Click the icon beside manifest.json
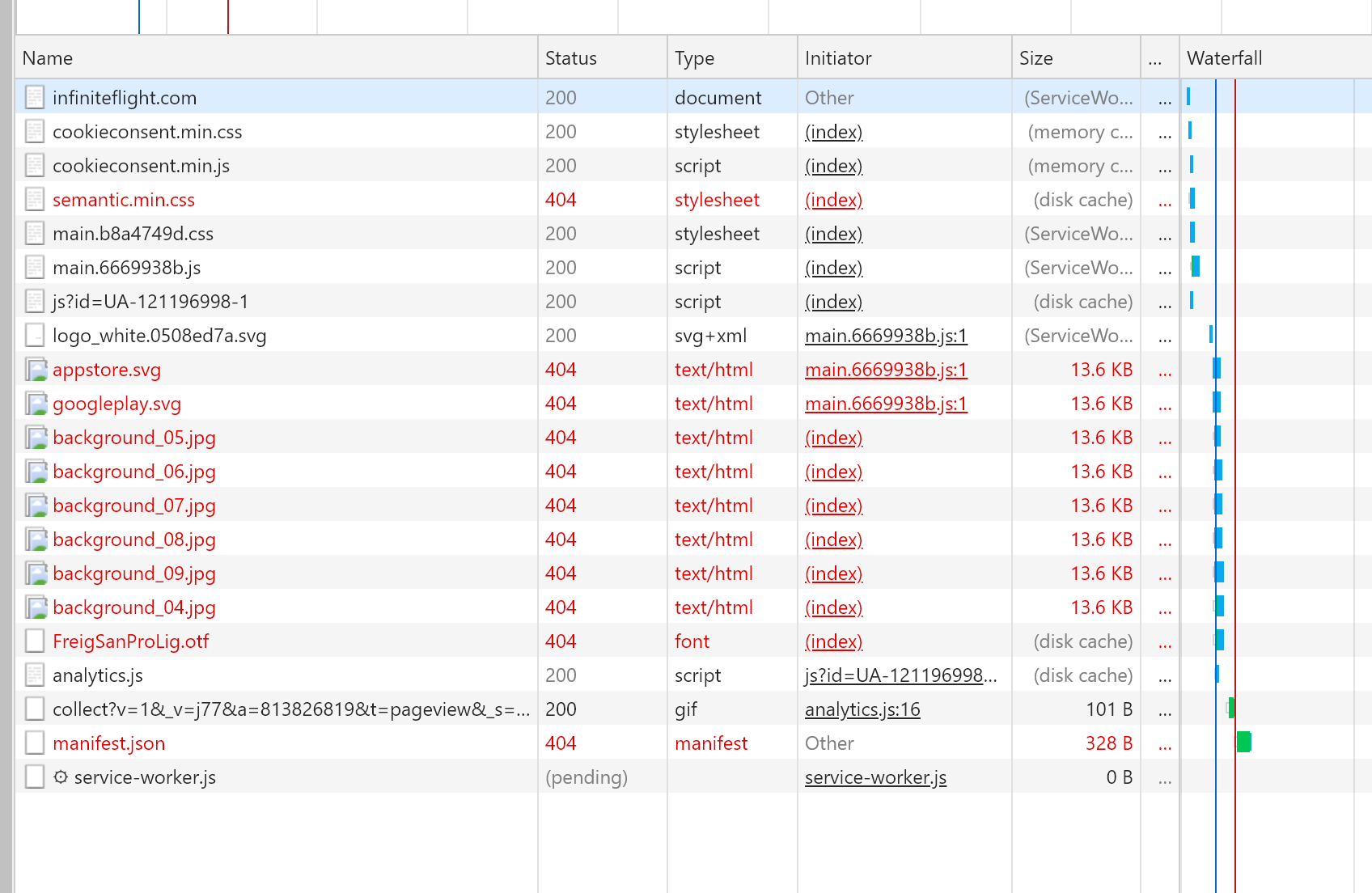1372x893 pixels. point(34,743)
